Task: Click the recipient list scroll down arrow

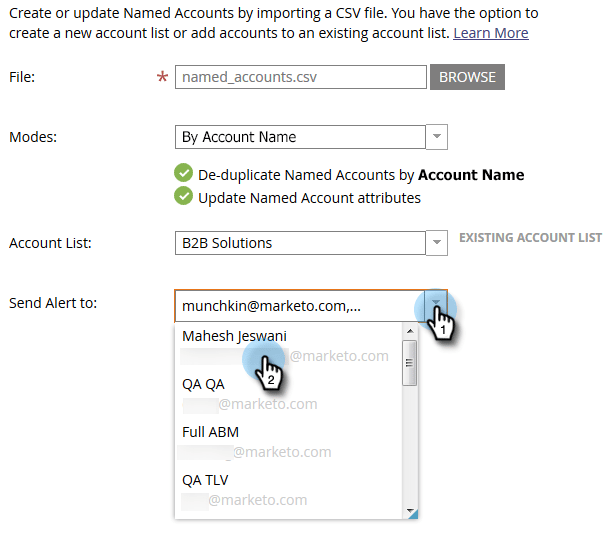Action: coord(409,511)
